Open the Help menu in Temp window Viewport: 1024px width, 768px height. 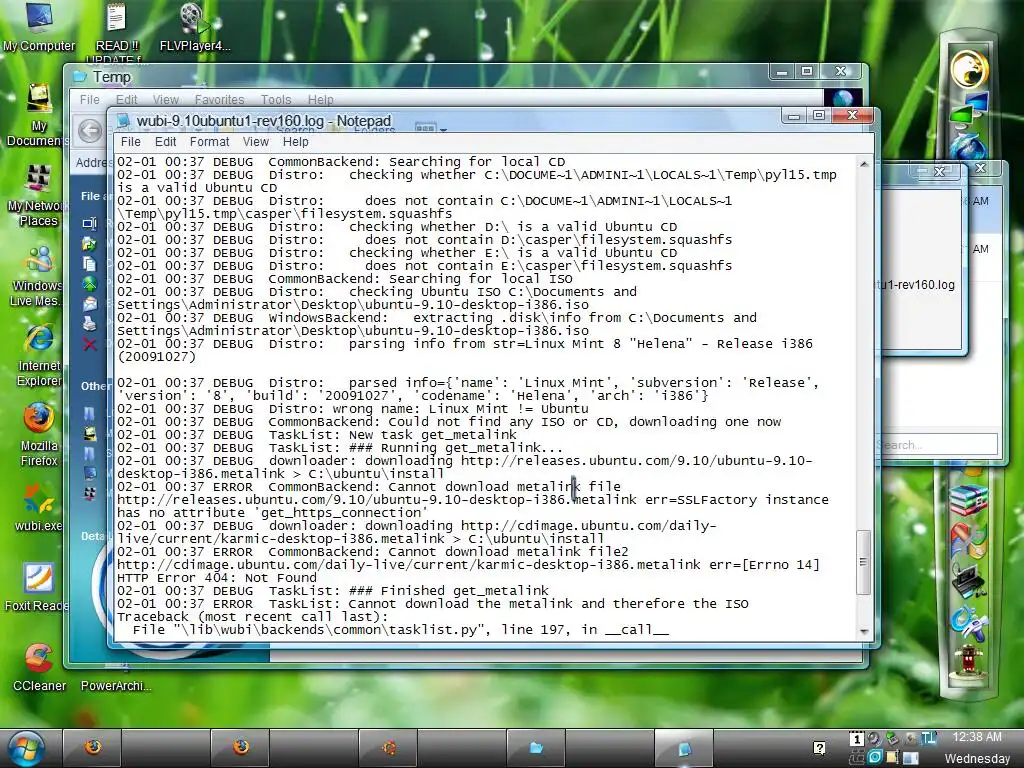point(320,99)
